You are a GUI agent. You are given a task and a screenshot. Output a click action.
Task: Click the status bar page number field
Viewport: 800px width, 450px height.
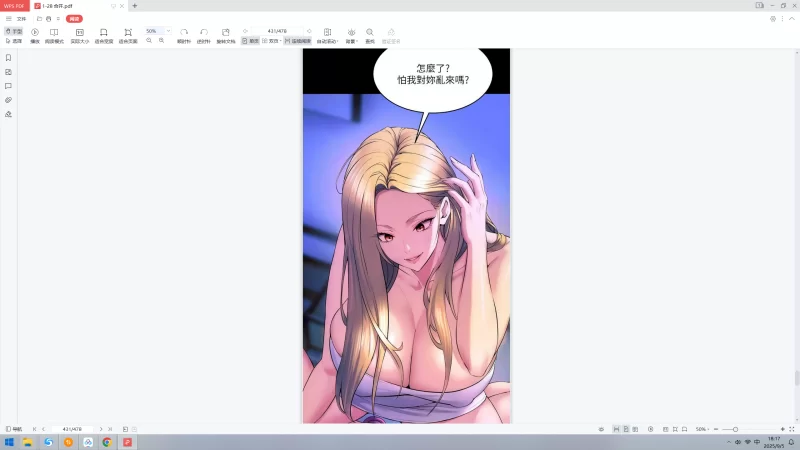pyautogui.click(x=72, y=429)
